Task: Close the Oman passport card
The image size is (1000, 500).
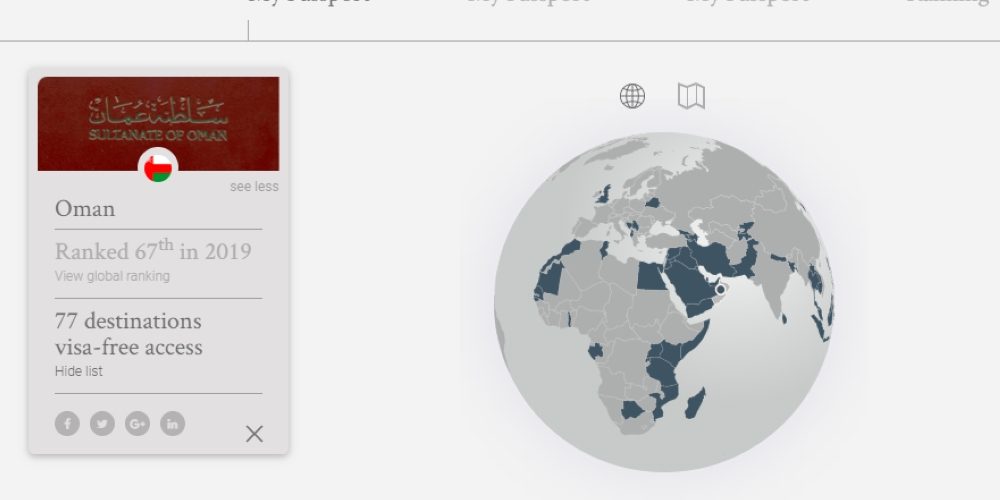Action: coord(254,434)
